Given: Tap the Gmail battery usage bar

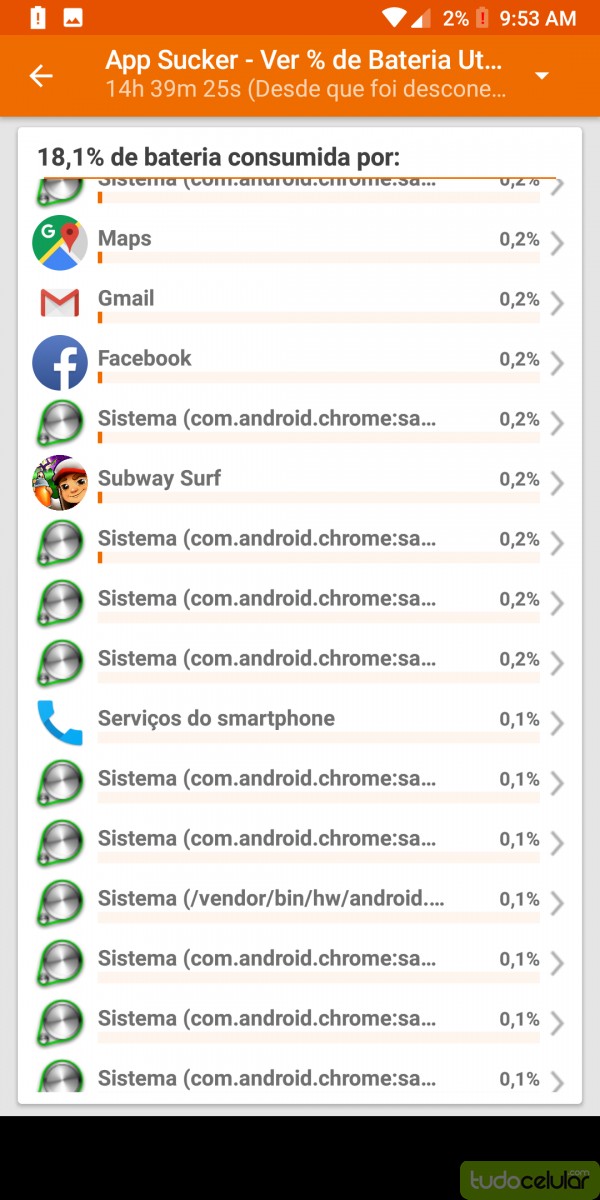Looking at the screenshot, I should pyautogui.click(x=318, y=317).
